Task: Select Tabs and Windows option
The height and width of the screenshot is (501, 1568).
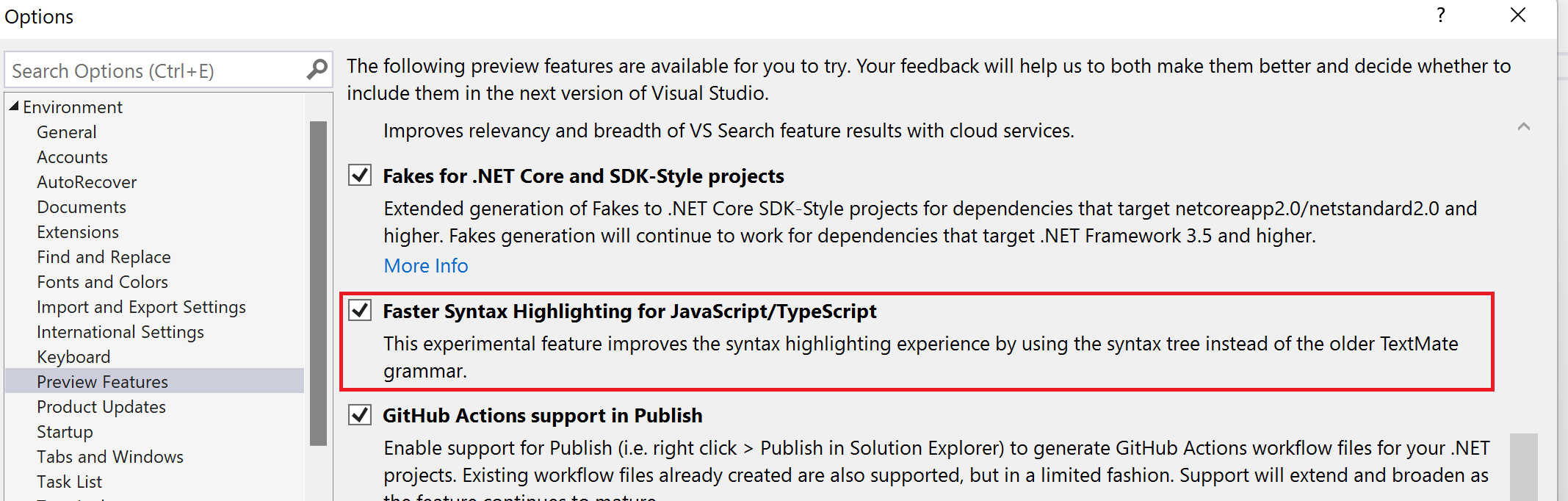Action: click(x=110, y=456)
